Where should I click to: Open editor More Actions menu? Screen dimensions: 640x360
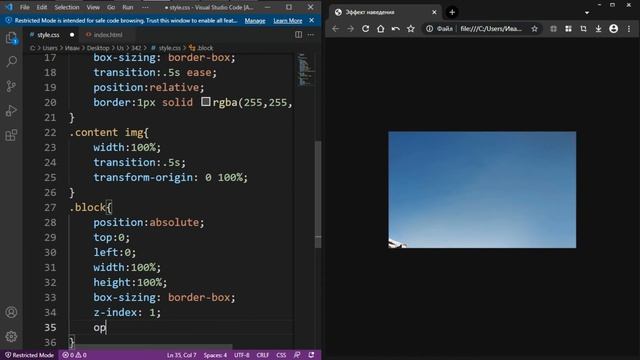311,35
